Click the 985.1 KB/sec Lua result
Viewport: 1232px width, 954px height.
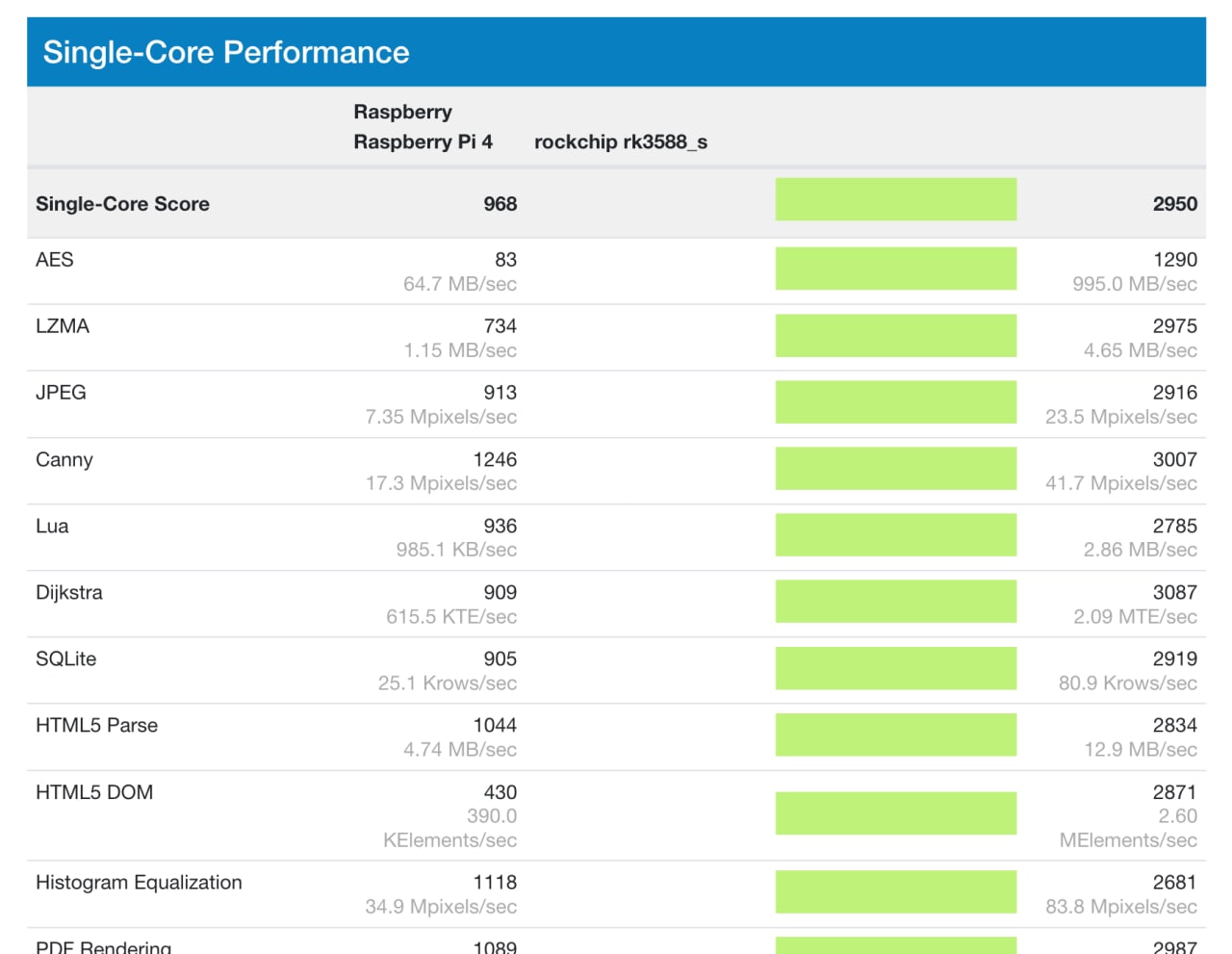pyautogui.click(x=456, y=550)
